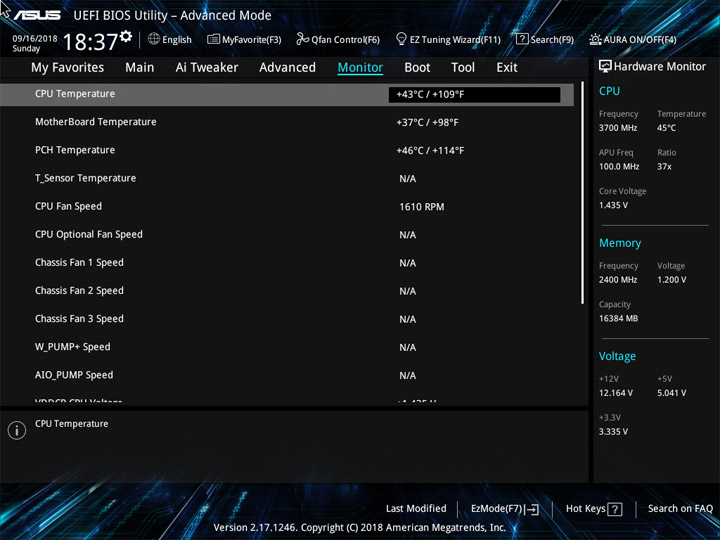The height and width of the screenshot is (540, 720).
Task: Click 2400 MHz memory frequency value
Action: (618, 280)
